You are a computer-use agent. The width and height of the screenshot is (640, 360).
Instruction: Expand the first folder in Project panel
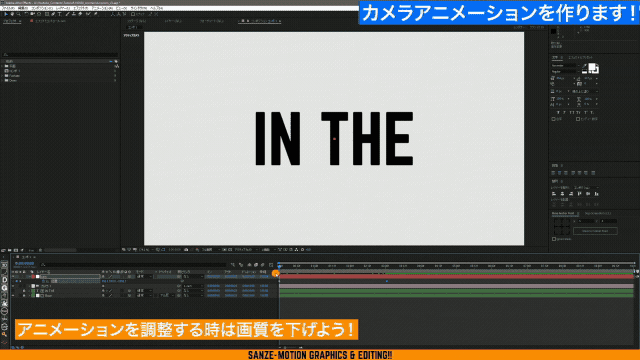[2, 66]
